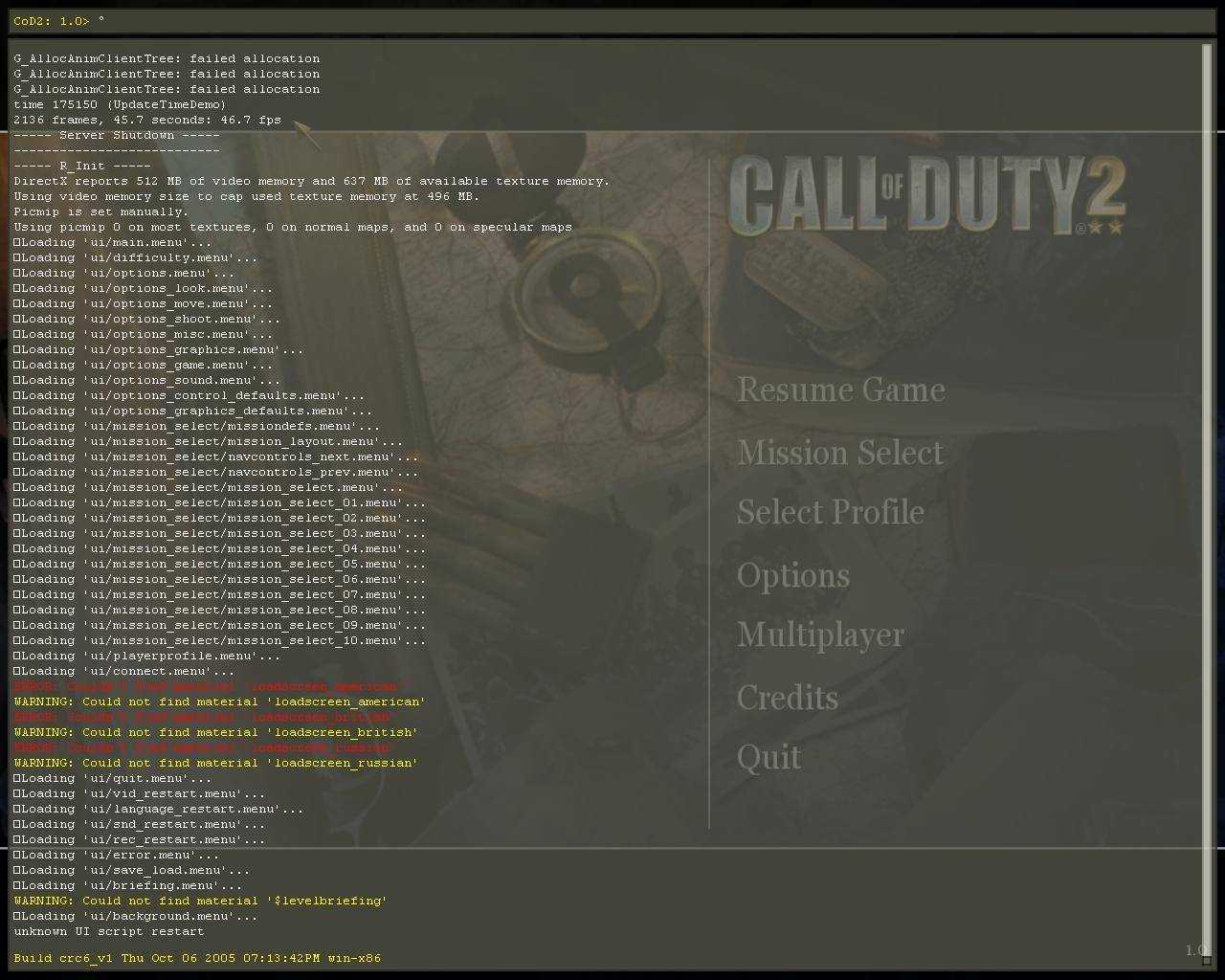Click WARNING about 'loadscreen_british' material
Image resolution: width=1225 pixels, height=980 pixels.
[216, 732]
